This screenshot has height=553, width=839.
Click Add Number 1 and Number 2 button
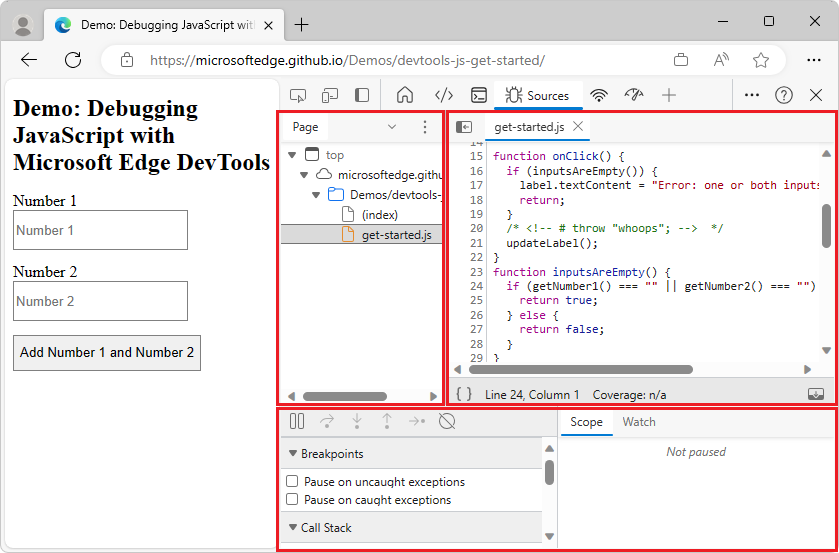pos(107,353)
